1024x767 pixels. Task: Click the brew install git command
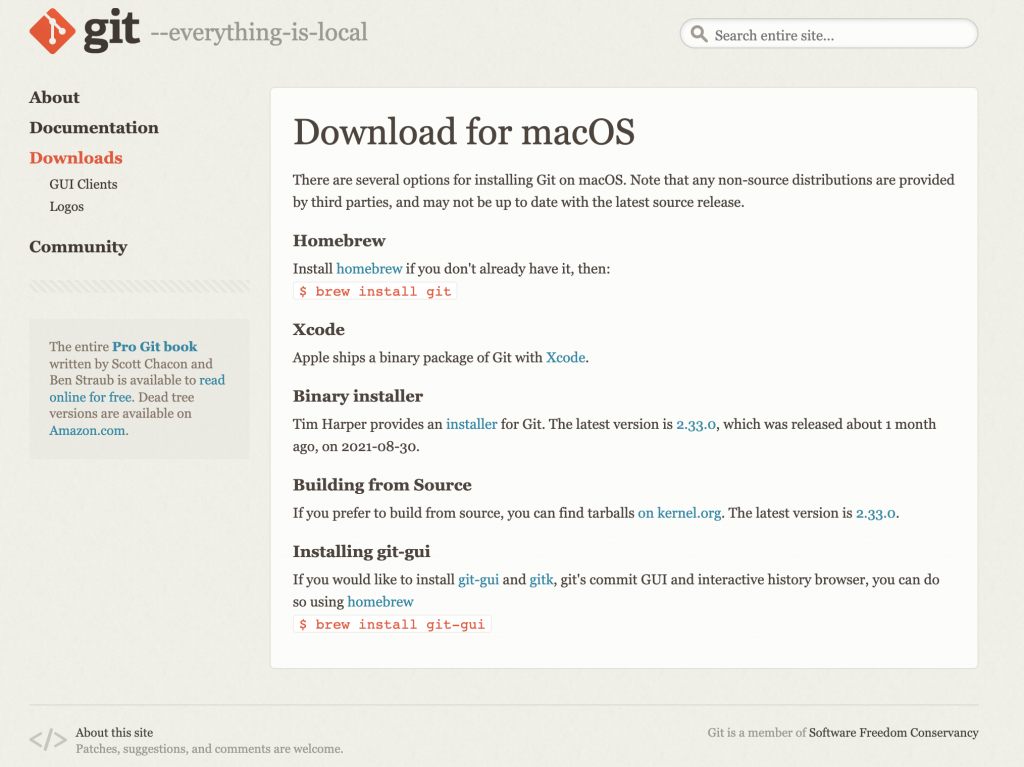pyautogui.click(x=376, y=291)
